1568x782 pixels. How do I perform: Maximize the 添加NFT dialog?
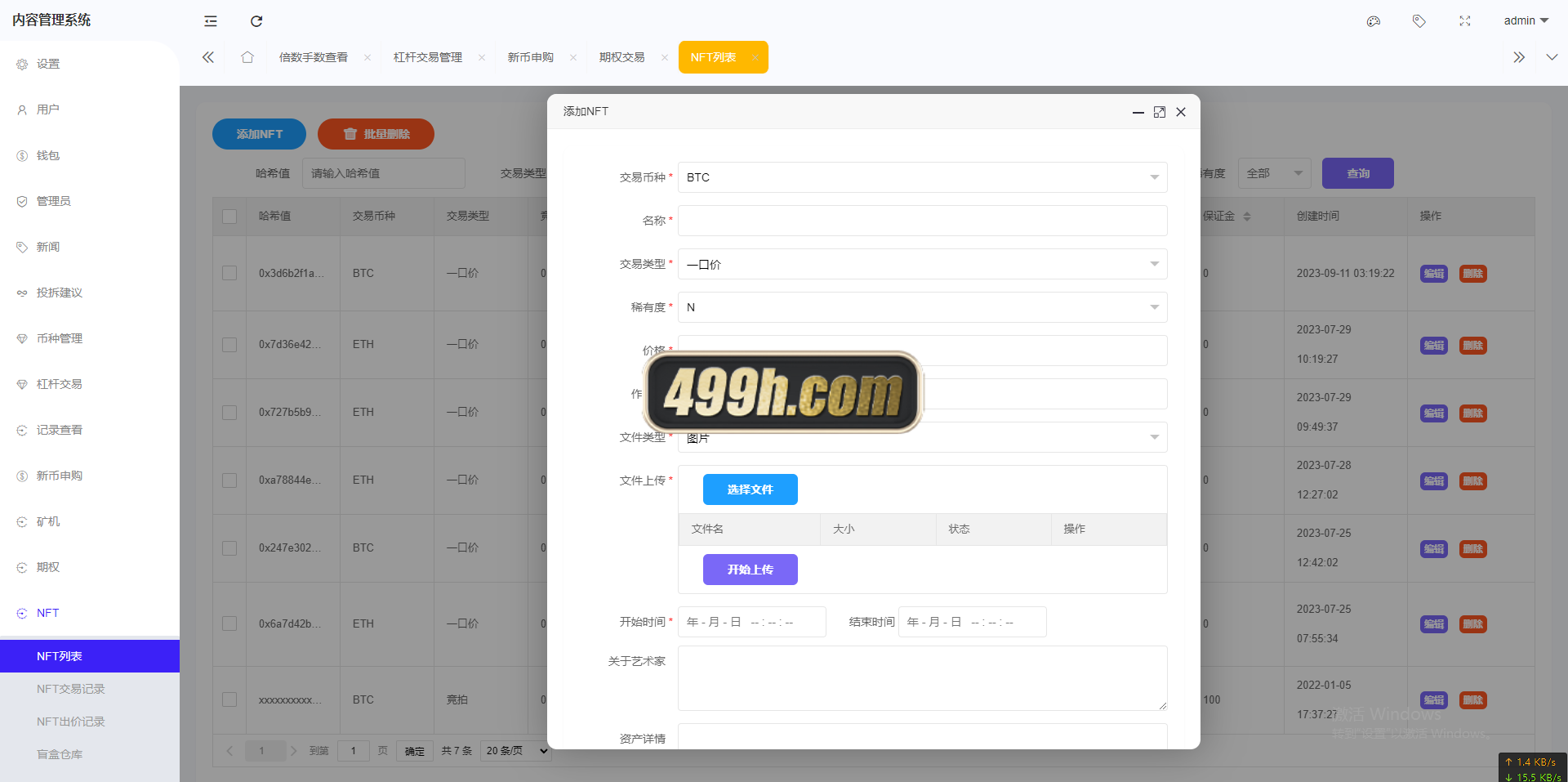pyautogui.click(x=1160, y=112)
